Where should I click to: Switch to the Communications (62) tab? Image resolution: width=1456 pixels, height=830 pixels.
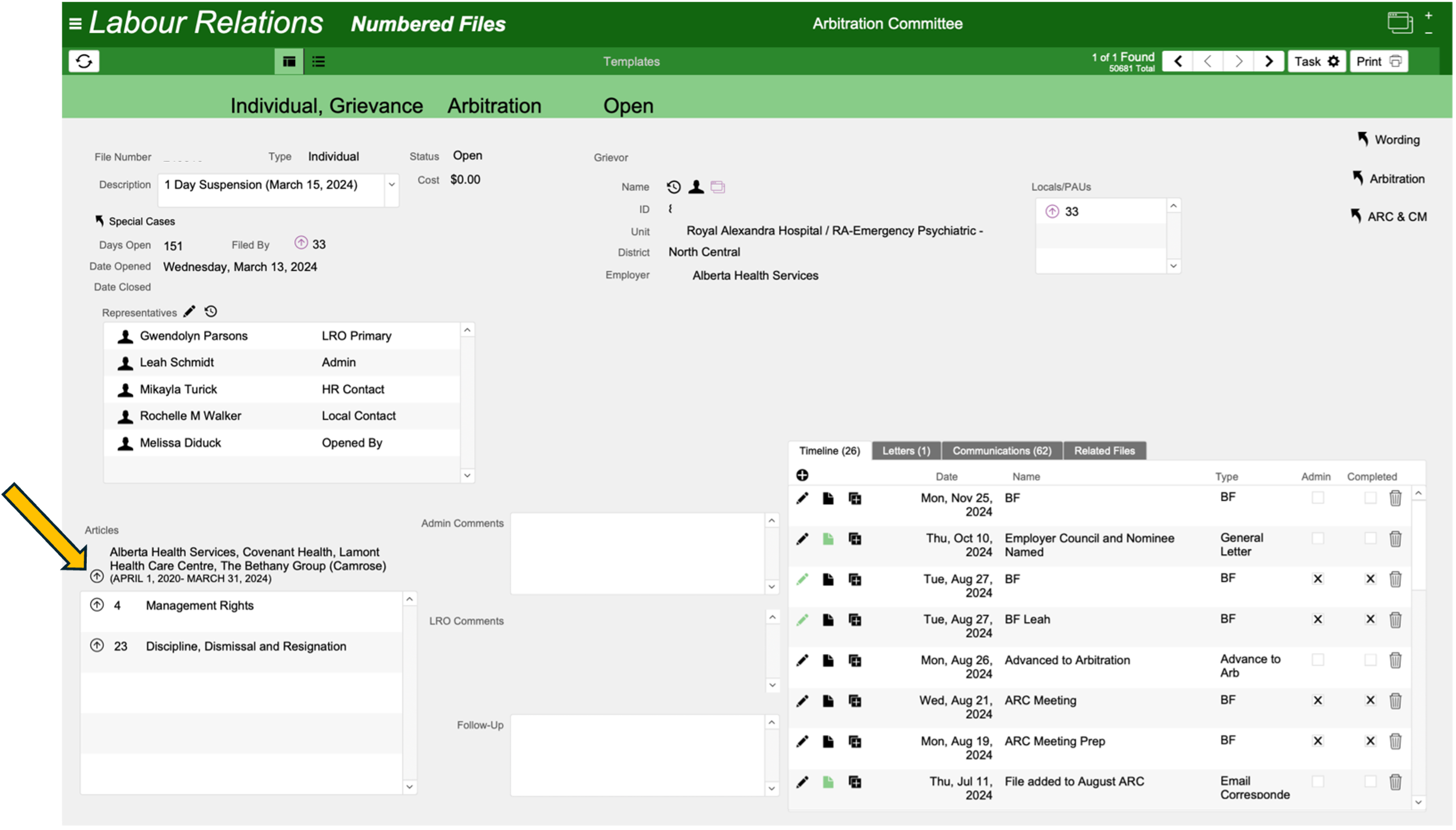pos(1002,451)
